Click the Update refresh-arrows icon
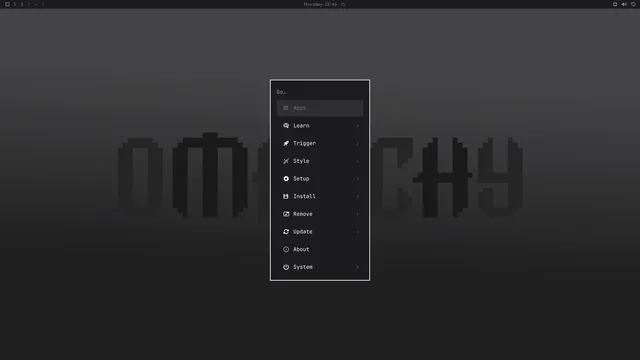The image size is (640, 360). pyautogui.click(x=286, y=231)
